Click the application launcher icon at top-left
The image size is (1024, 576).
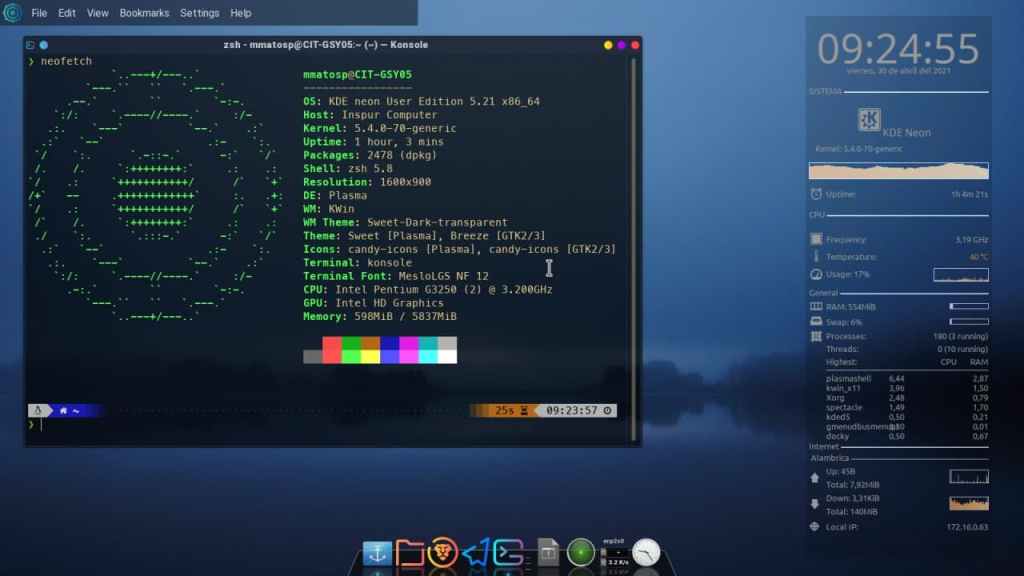point(13,13)
